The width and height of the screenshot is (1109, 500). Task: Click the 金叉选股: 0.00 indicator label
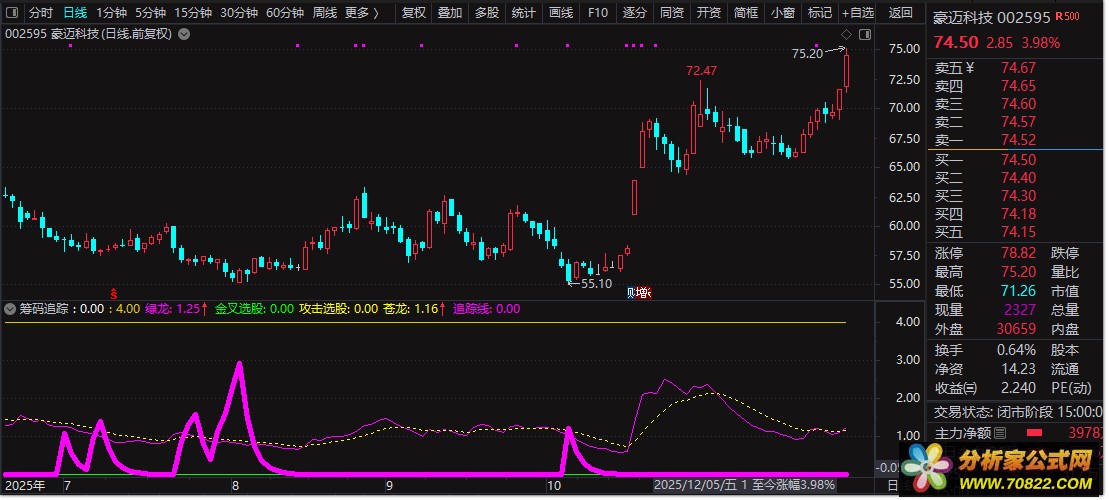click(x=255, y=308)
